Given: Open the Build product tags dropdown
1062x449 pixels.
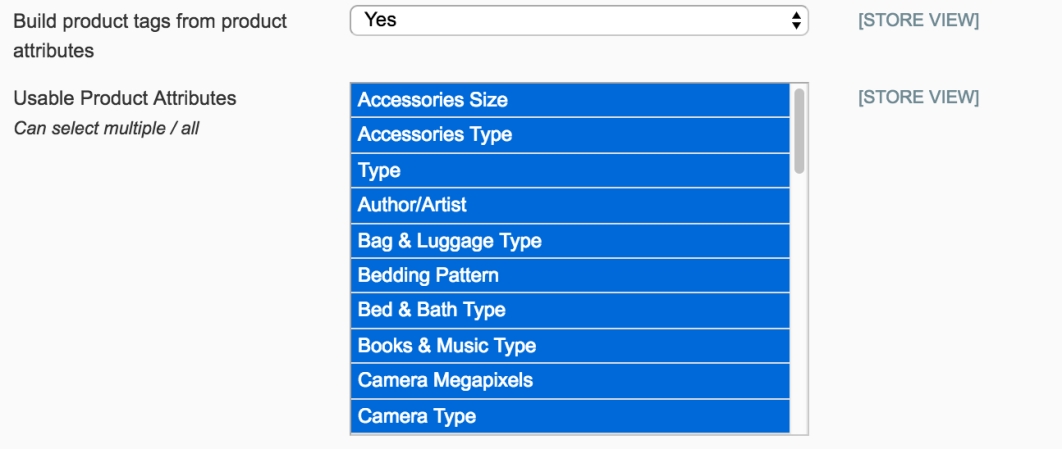Looking at the screenshot, I should [x=578, y=20].
